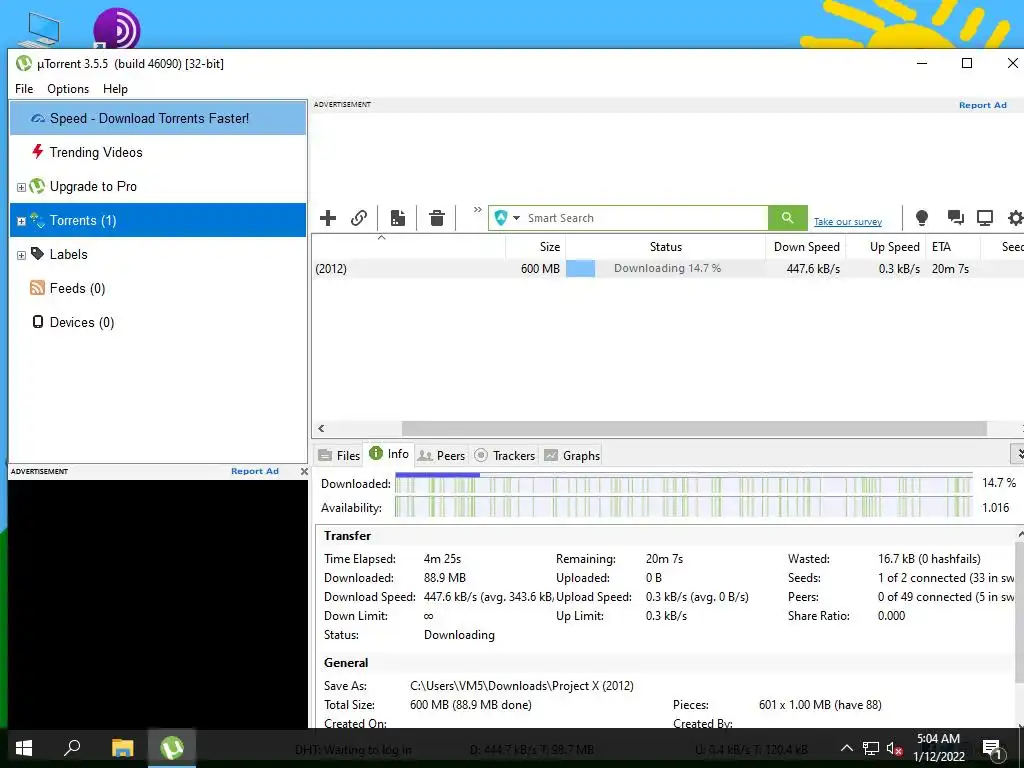
Task: Open Preferences gear icon in toolbar
Action: [x=1016, y=218]
